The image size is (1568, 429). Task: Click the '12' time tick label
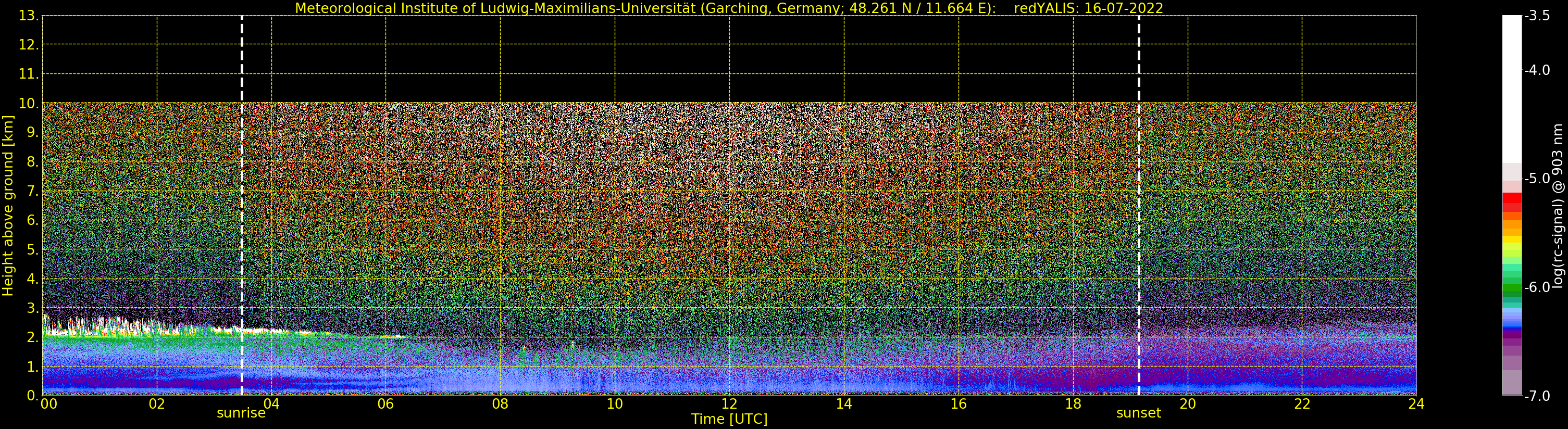pyautogui.click(x=729, y=403)
